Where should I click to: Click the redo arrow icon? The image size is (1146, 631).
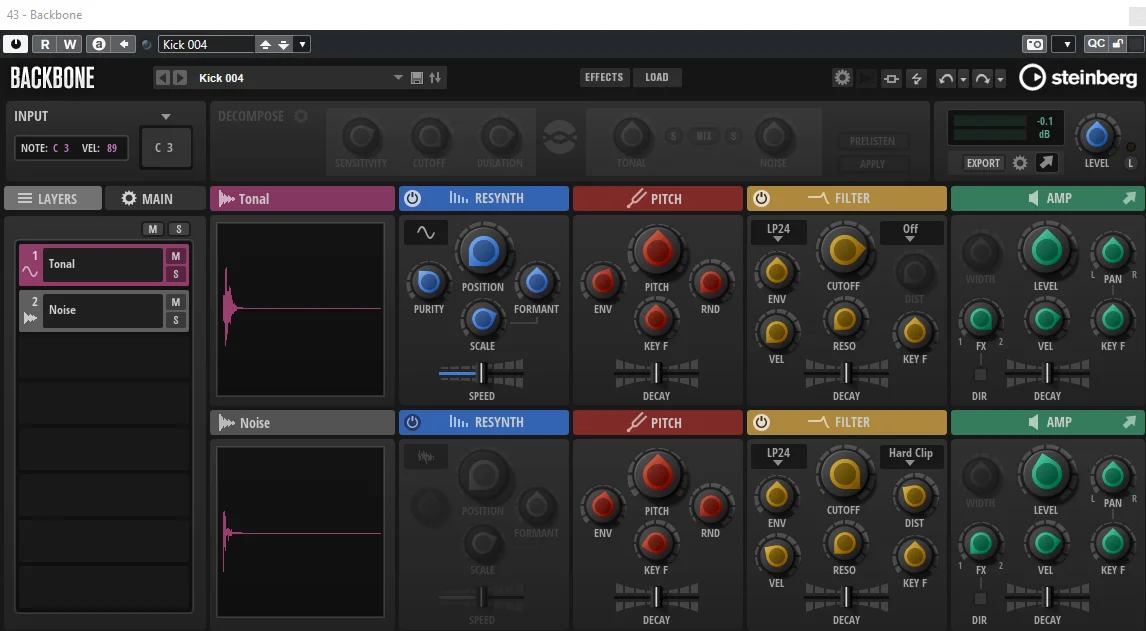pyautogui.click(x=982, y=78)
